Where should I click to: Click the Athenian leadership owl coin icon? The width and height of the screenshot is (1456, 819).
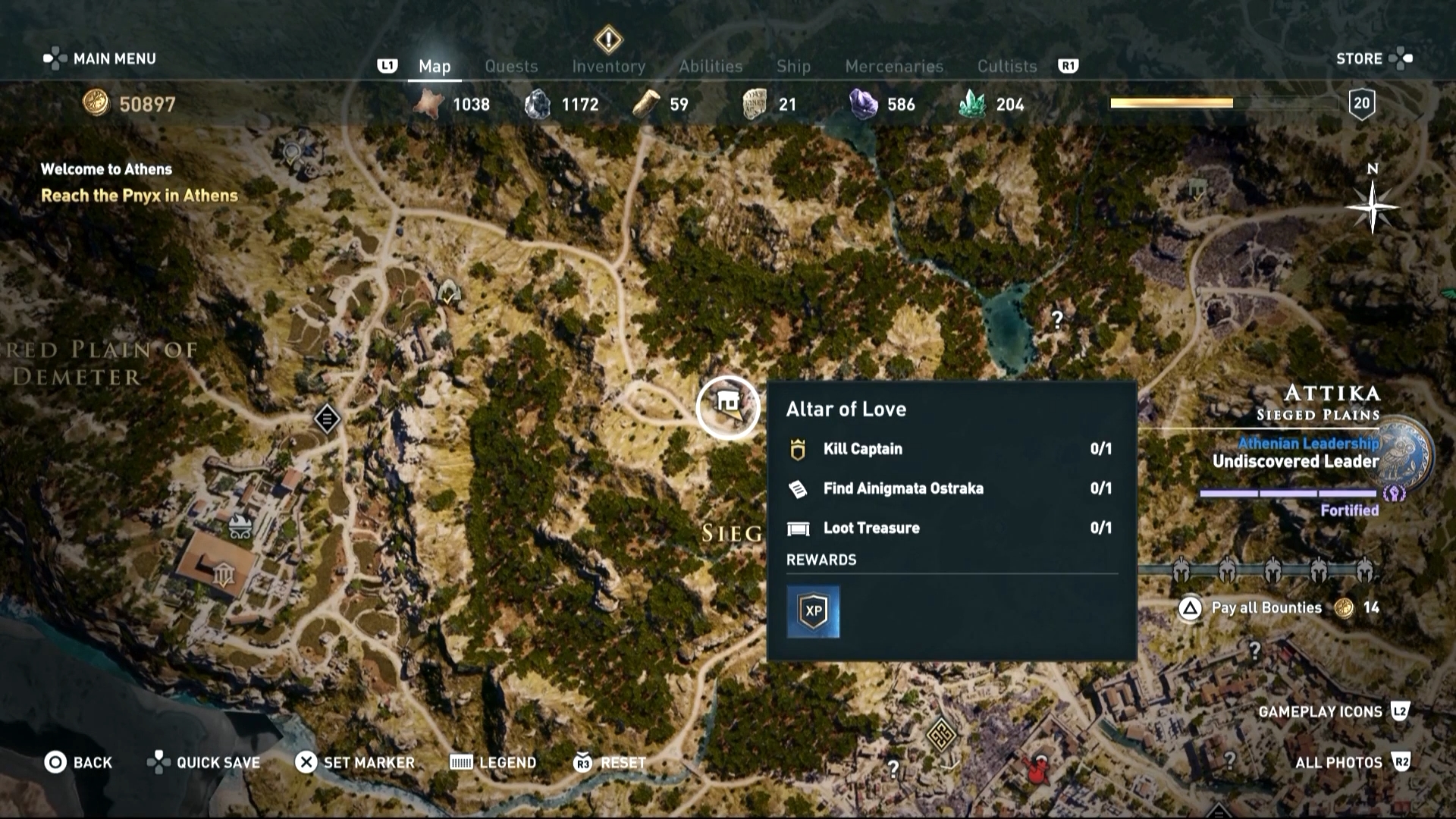tap(1405, 454)
